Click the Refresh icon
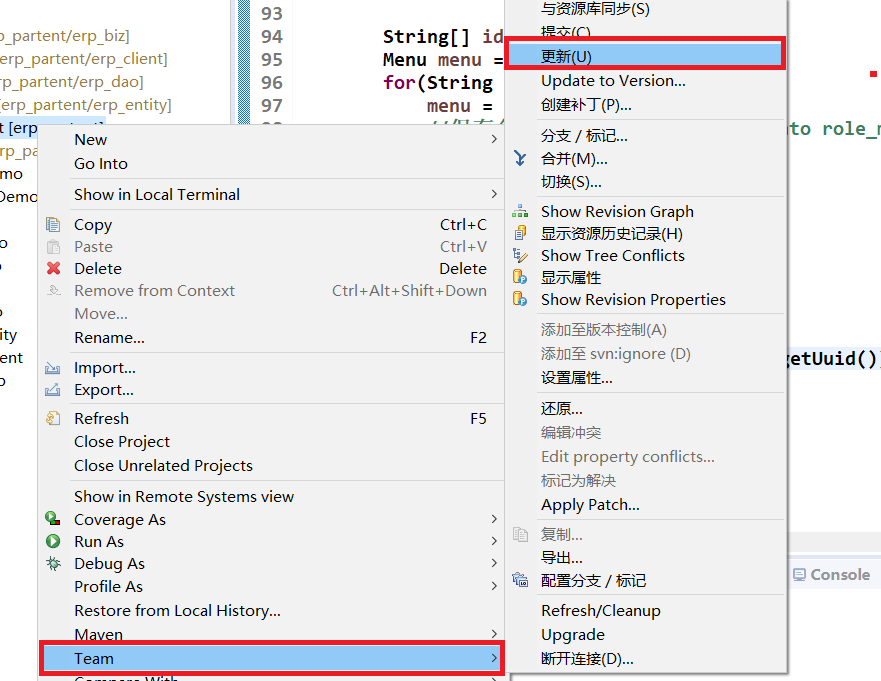This screenshot has width=881, height=681. point(53,419)
